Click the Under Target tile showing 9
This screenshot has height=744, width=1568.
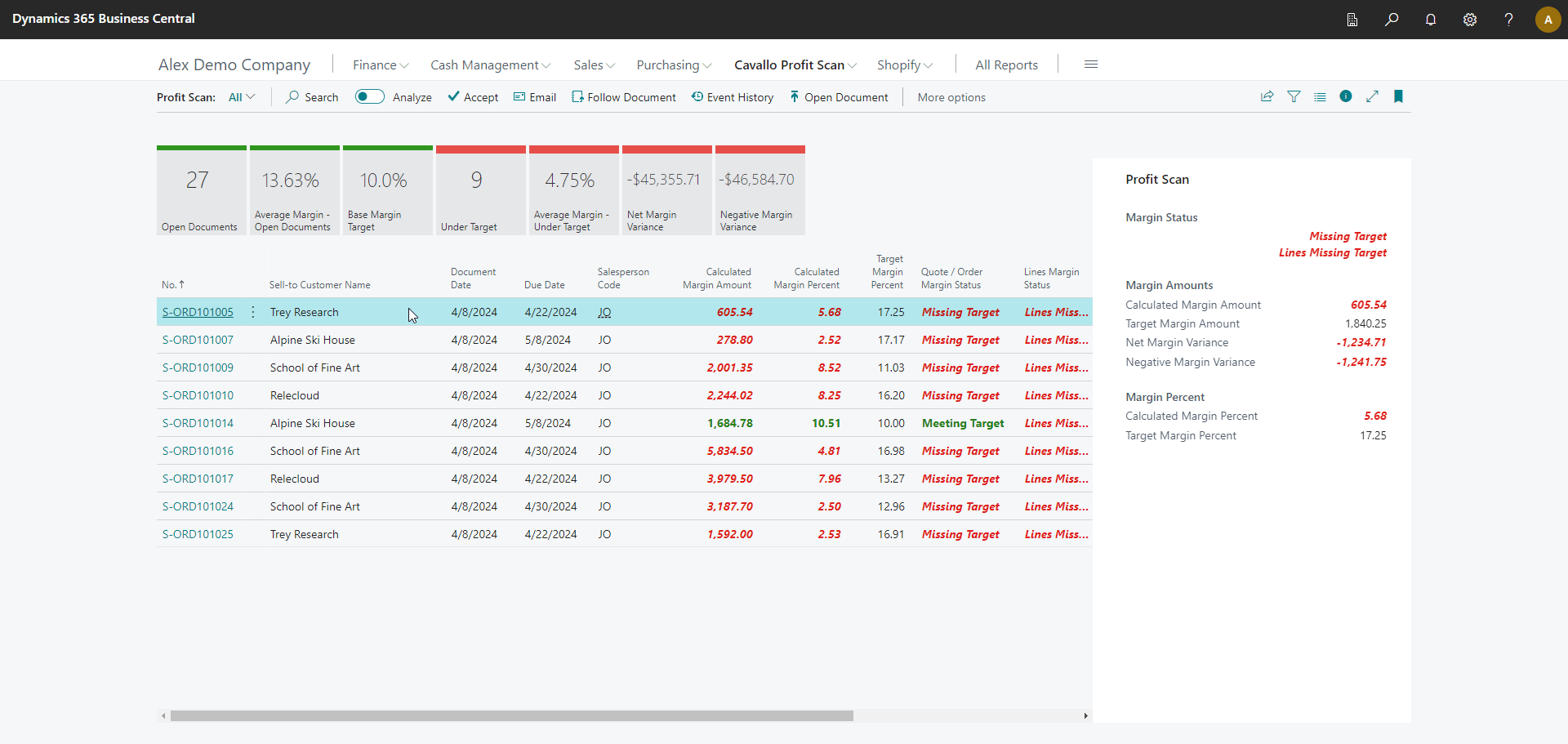coord(480,191)
